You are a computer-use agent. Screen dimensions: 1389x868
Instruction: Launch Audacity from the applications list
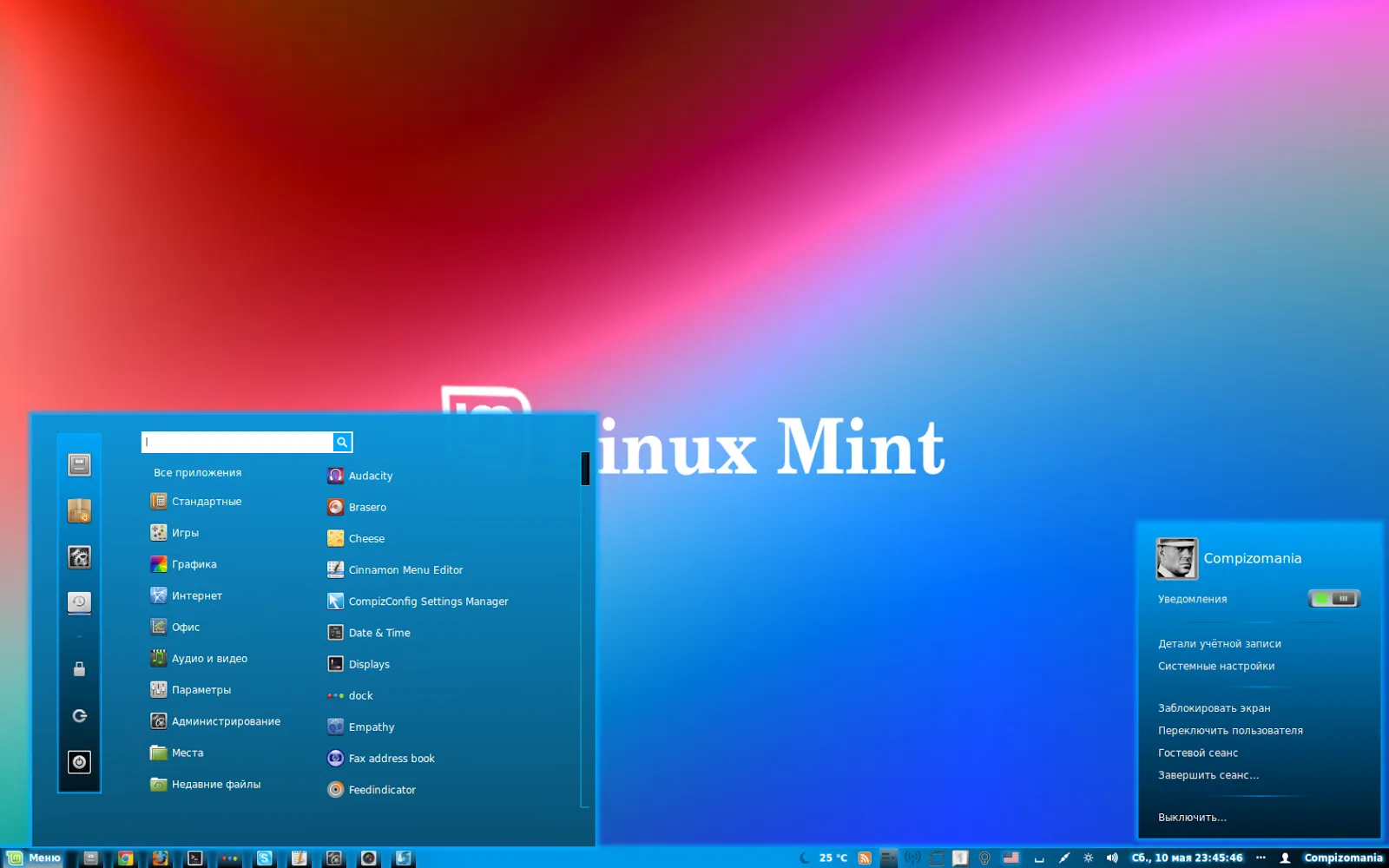click(360, 476)
